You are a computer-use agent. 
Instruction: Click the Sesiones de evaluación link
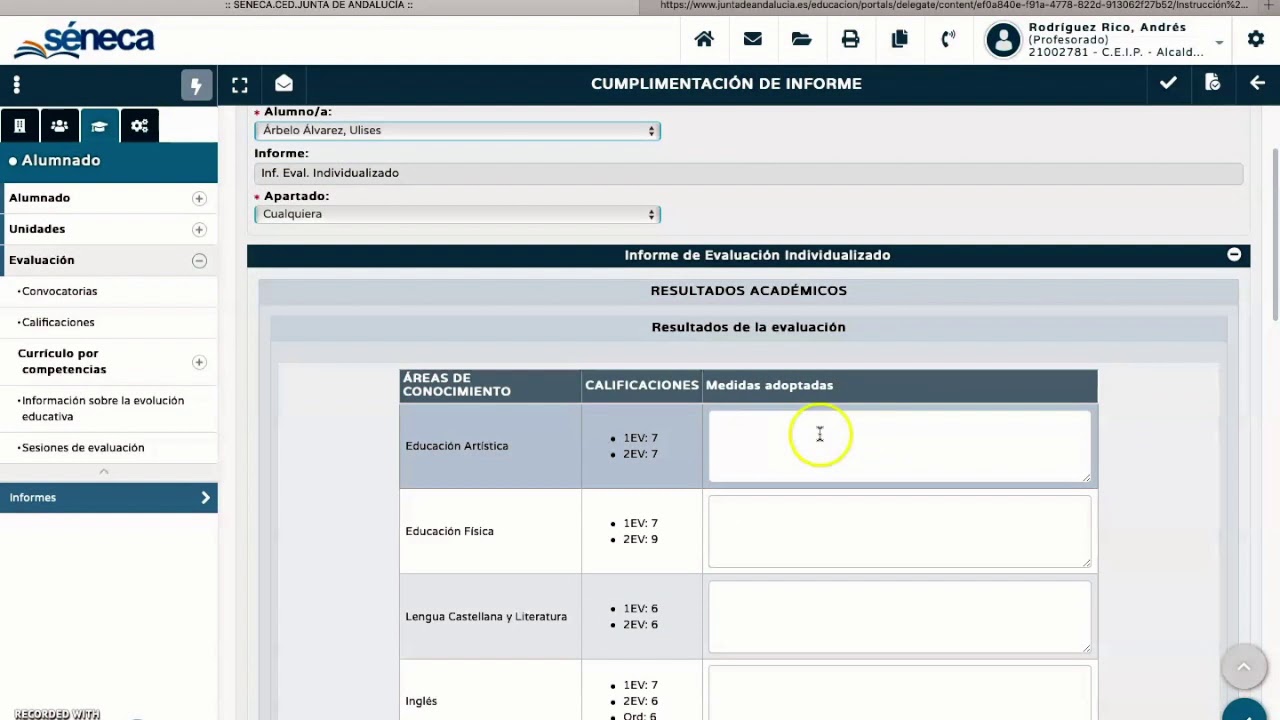(83, 447)
